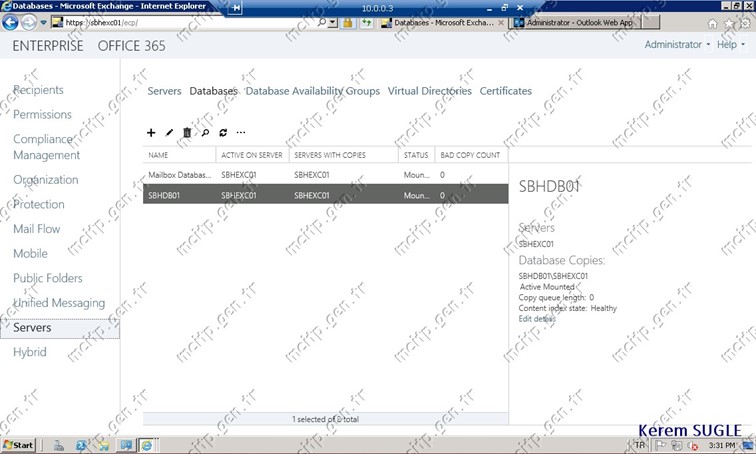Open Permissions in the left navigation

click(42, 114)
